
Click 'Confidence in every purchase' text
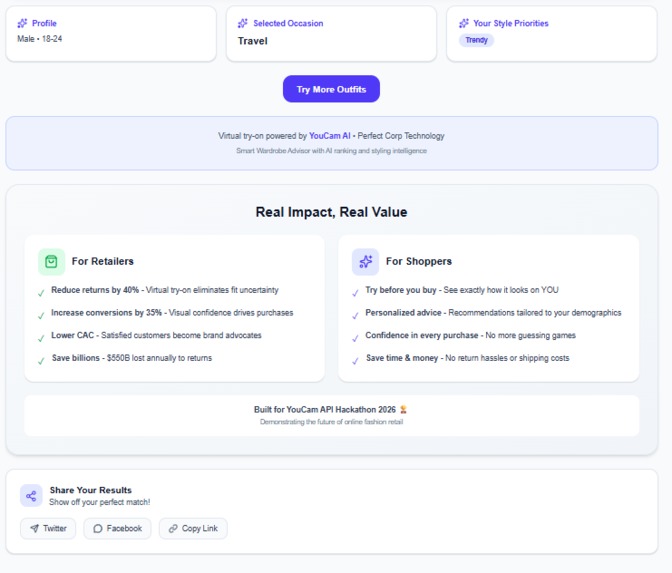[422, 335]
